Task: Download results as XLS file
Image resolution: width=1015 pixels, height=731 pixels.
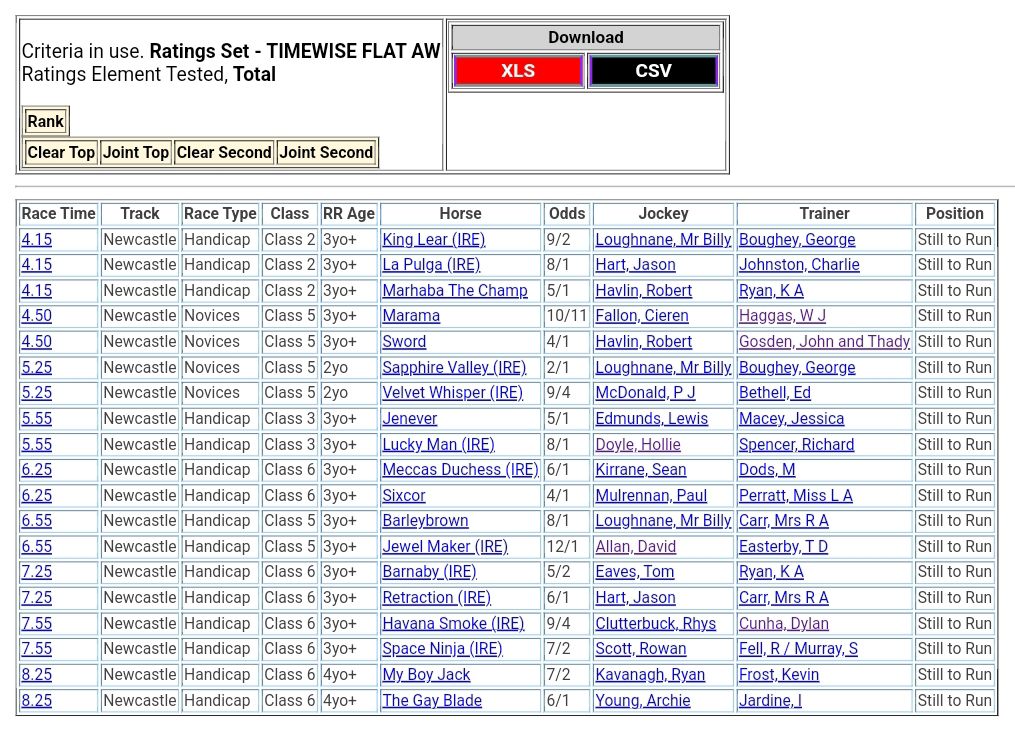Action: click(x=517, y=71)
